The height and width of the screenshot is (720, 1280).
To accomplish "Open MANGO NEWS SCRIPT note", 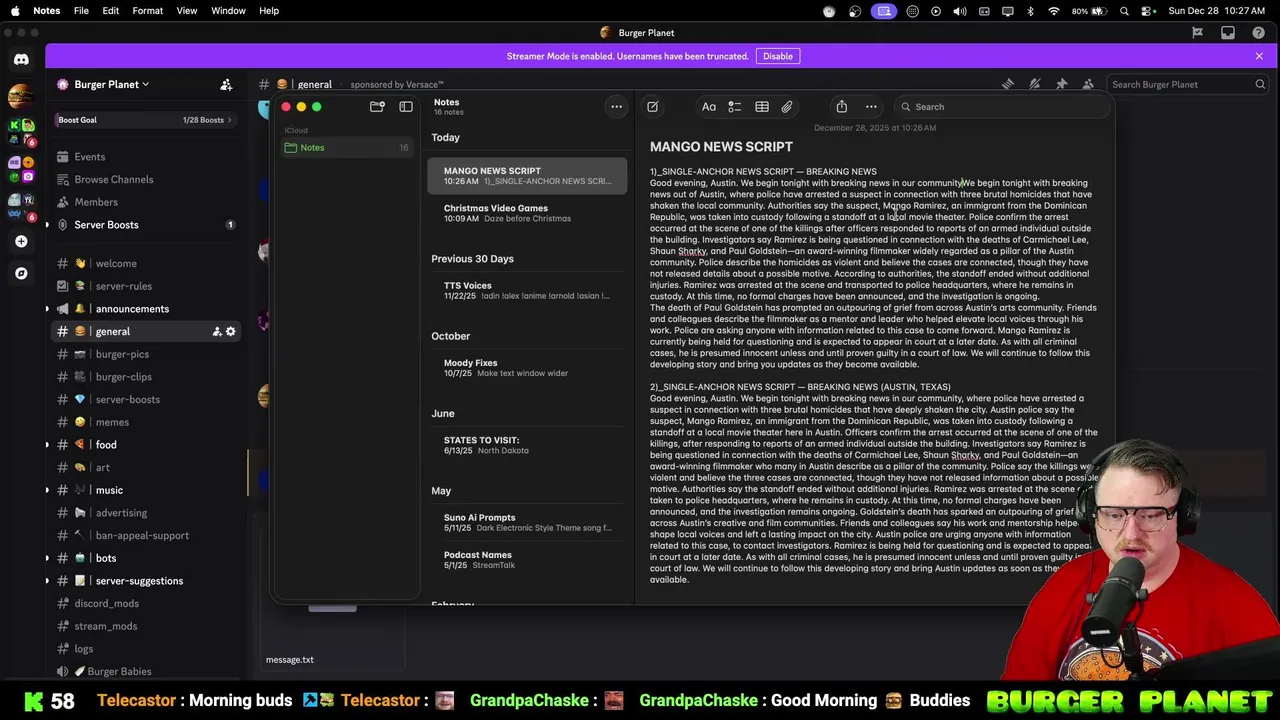I will pos(528,176).
